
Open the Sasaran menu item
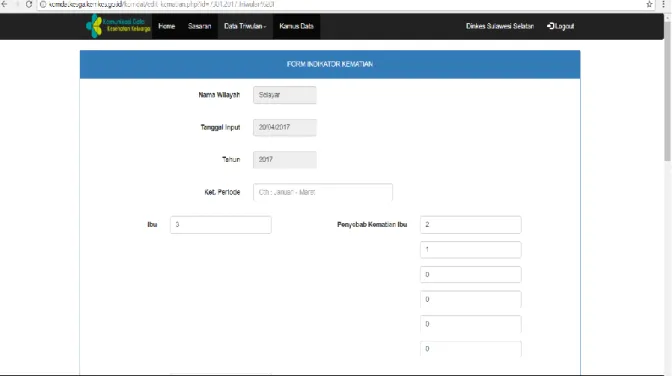click(x=199, y=26)
